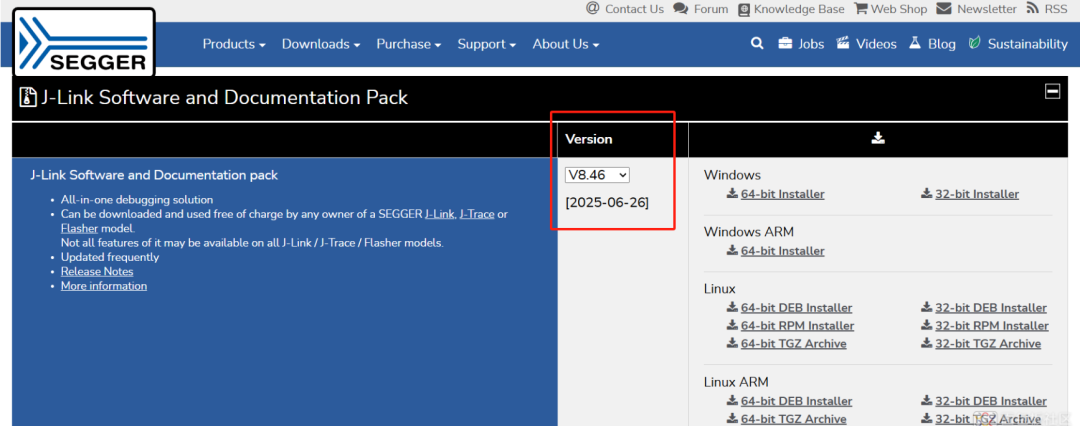1080x426 pixels.
Task: Expand the Purchase menu
Action: click(408, 44)
